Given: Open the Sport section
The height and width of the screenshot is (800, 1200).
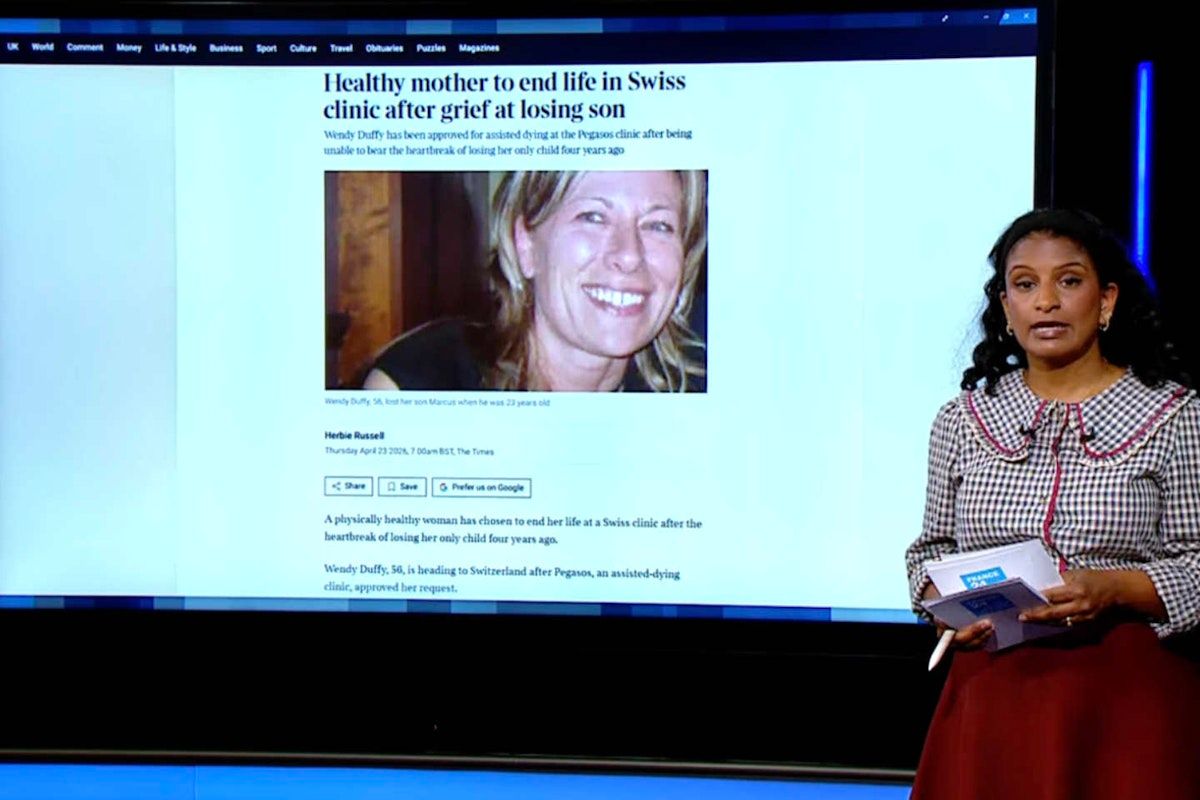Looking at the screenshot, I should pyautogui.click(x=266, y=48).
